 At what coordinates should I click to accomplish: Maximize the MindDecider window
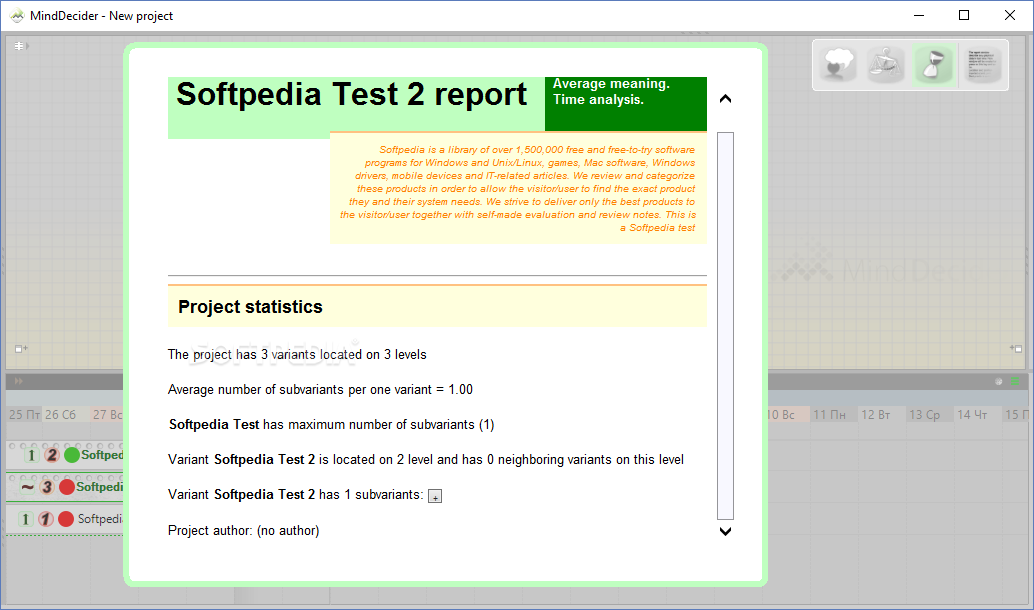click(964, 15)
